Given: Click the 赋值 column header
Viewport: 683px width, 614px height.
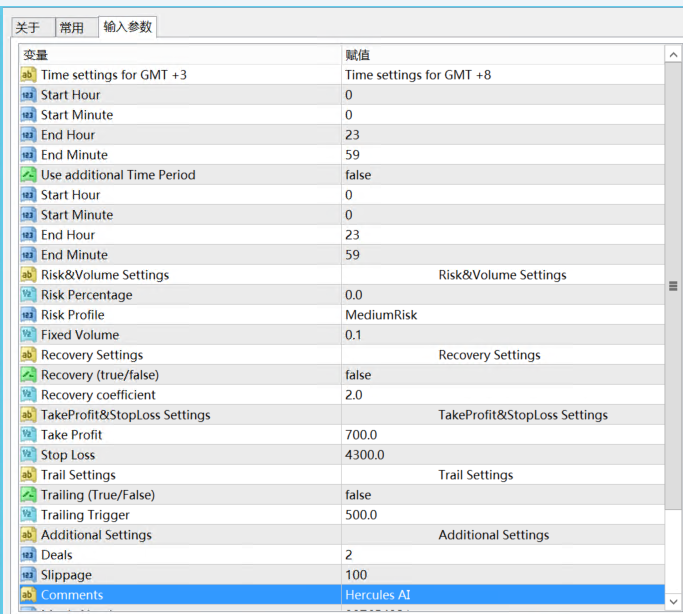Looking at the screenshot, I should [503, 55].
